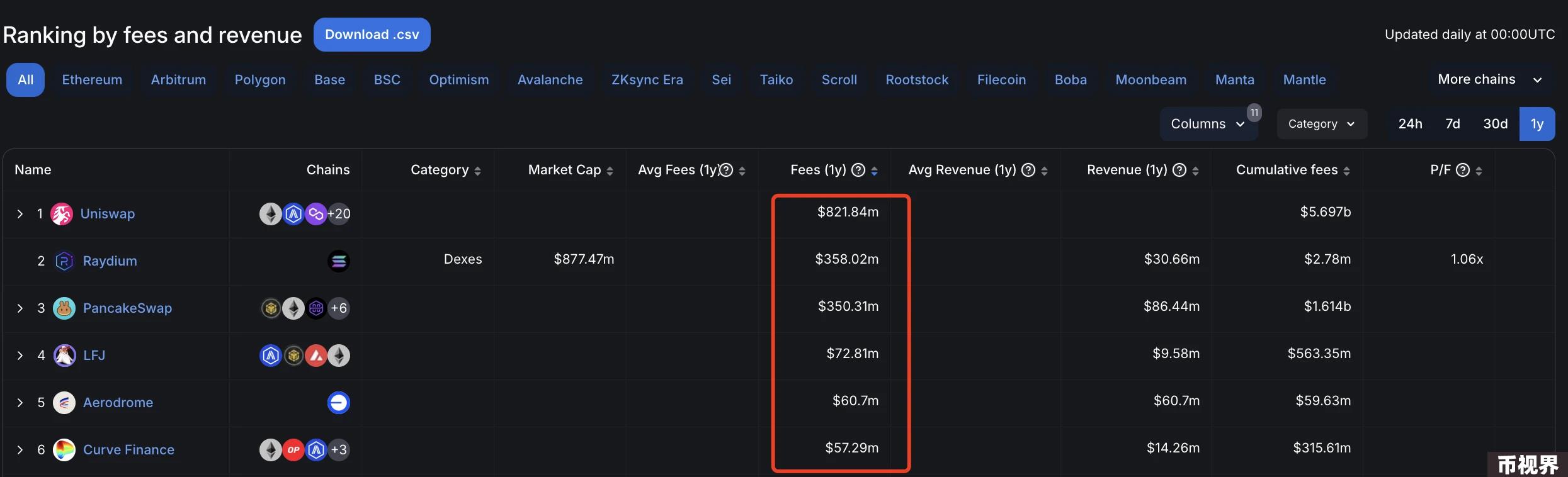The image size is (1568, 477).
Task: Open the Category filter dropdown
Action: [x=1322, y=124]
